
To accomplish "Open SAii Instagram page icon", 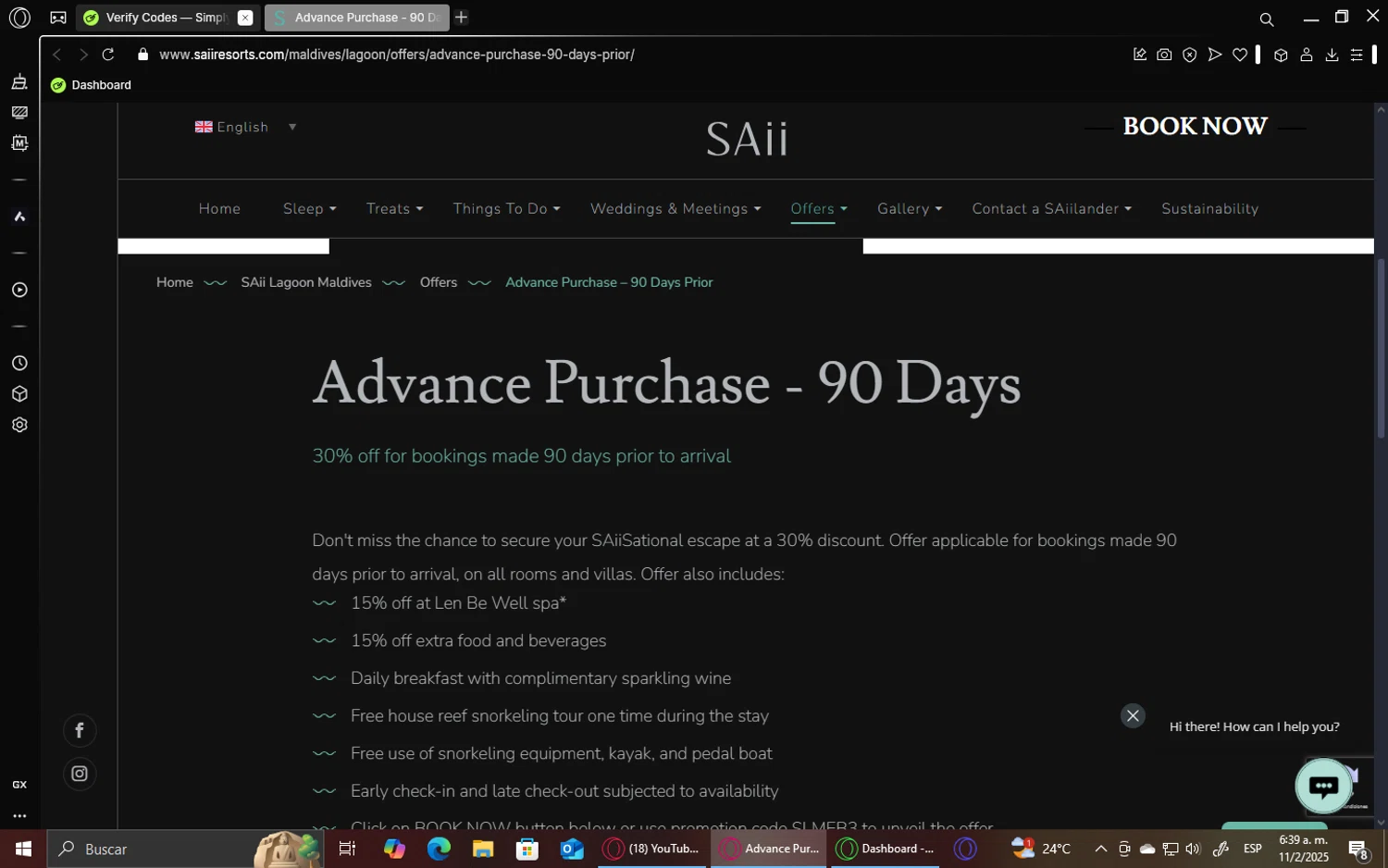I will 80,774.
